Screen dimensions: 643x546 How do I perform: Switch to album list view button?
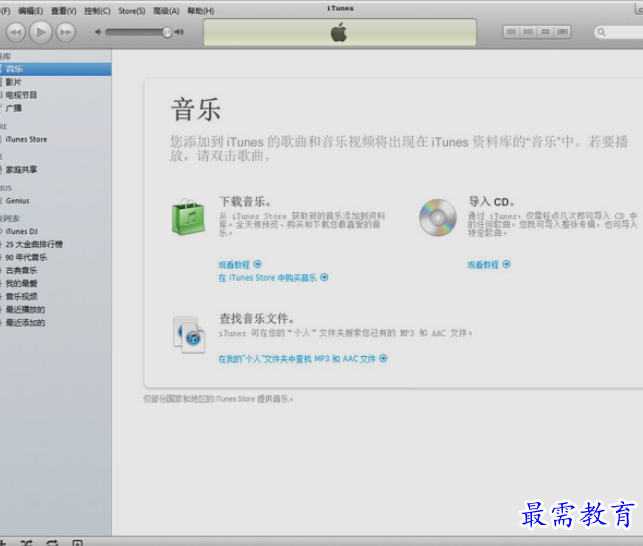click(528, 32)
